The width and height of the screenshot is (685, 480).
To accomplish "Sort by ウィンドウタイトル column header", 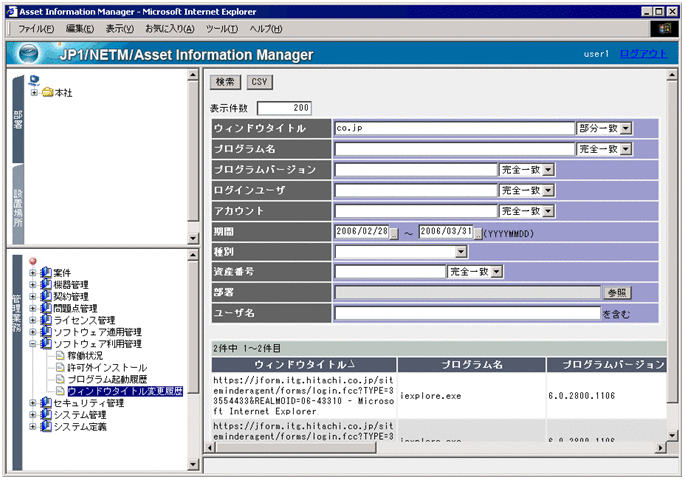I will tap(304, 364).
